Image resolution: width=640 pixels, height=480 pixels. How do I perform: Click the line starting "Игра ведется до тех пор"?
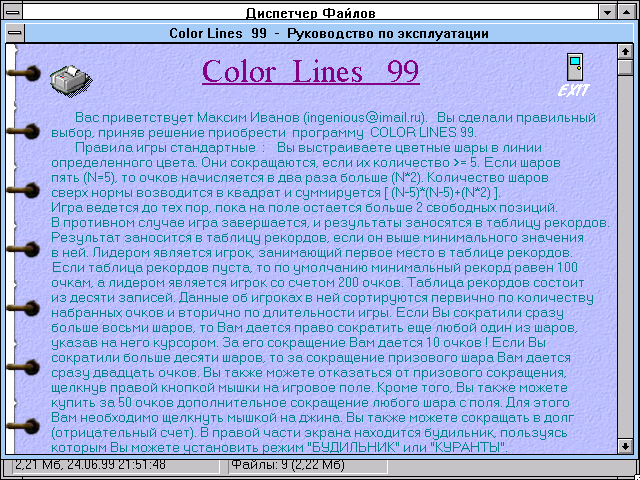(304, 208)
